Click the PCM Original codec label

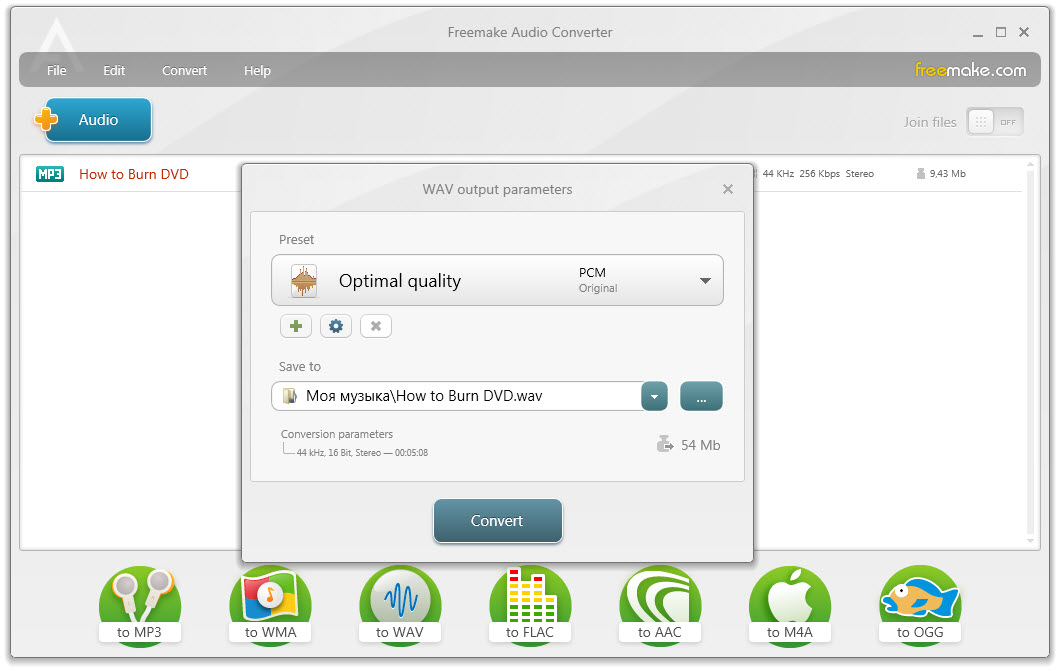[598, 280]
